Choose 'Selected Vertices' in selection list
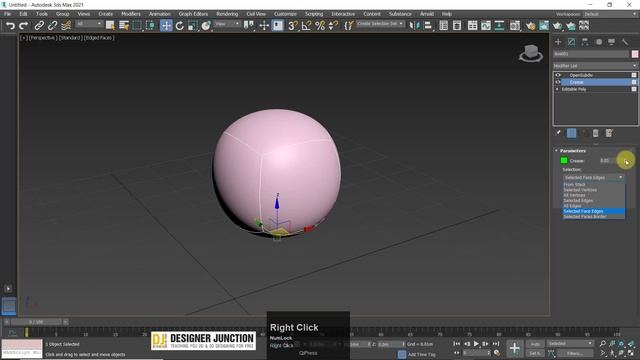Viewport: 640px width, 360px height. click(x=593, y=190)
